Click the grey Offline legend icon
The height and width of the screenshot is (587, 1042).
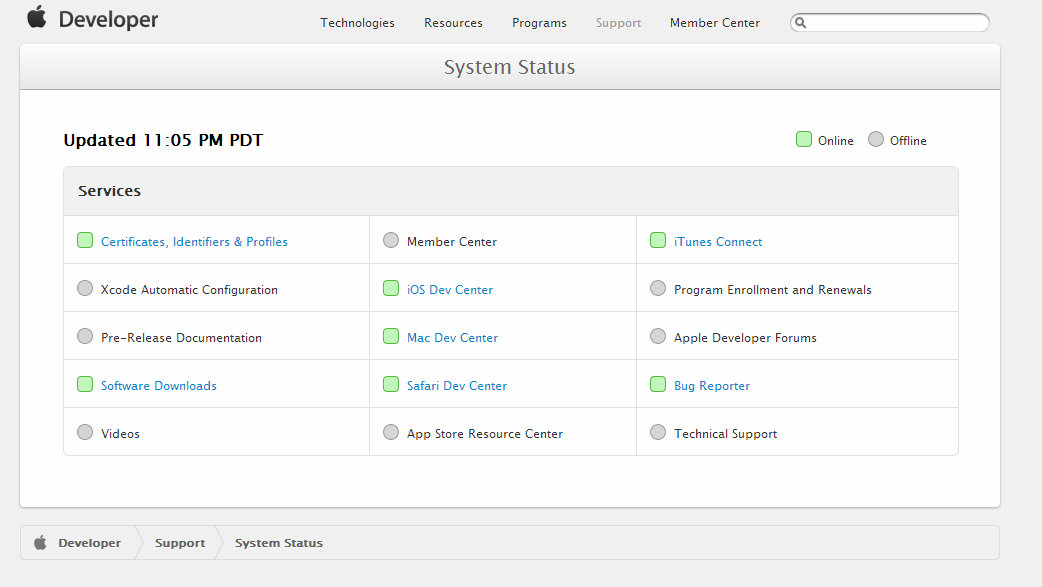[x=876, y=139]
